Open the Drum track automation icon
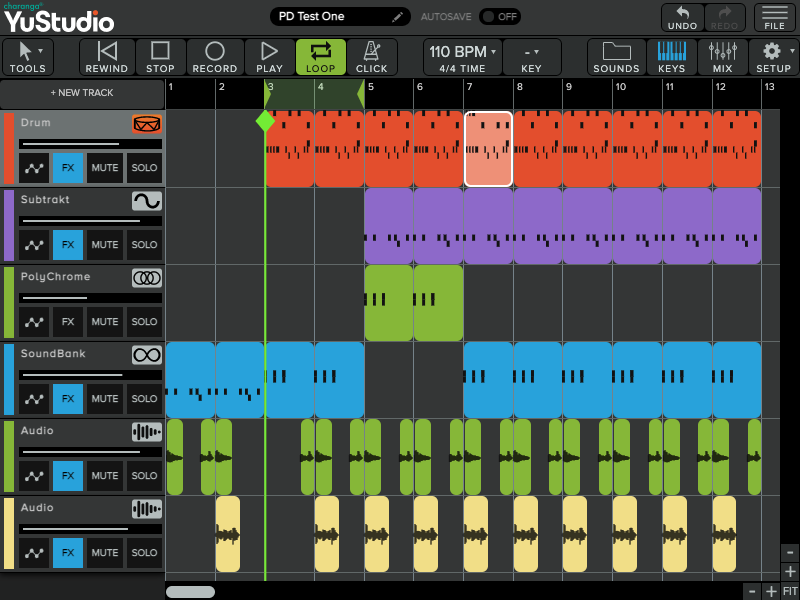Viewport: 800px width, 600px height. (x=33, y=167)
